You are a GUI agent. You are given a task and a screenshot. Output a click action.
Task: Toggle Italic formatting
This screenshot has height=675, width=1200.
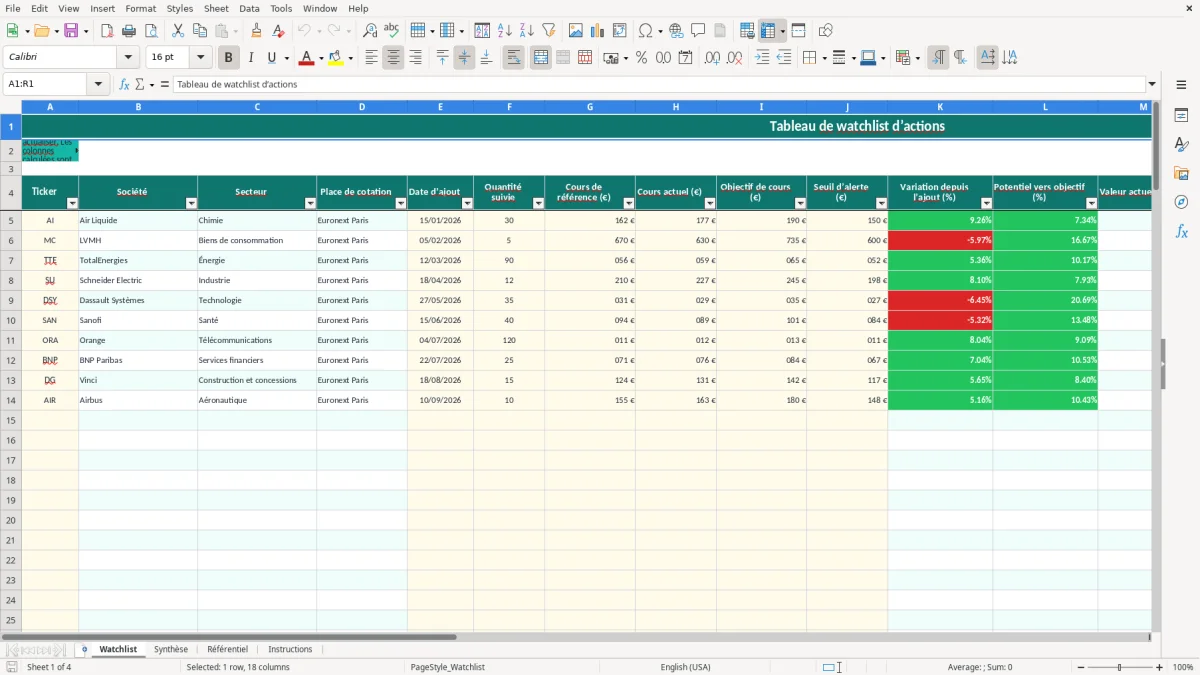(251, 58)
